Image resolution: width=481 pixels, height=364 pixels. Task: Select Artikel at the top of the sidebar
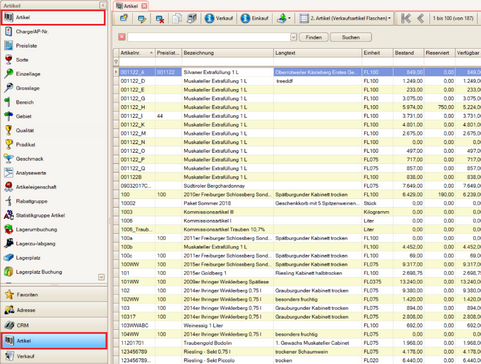coord(53,17)
